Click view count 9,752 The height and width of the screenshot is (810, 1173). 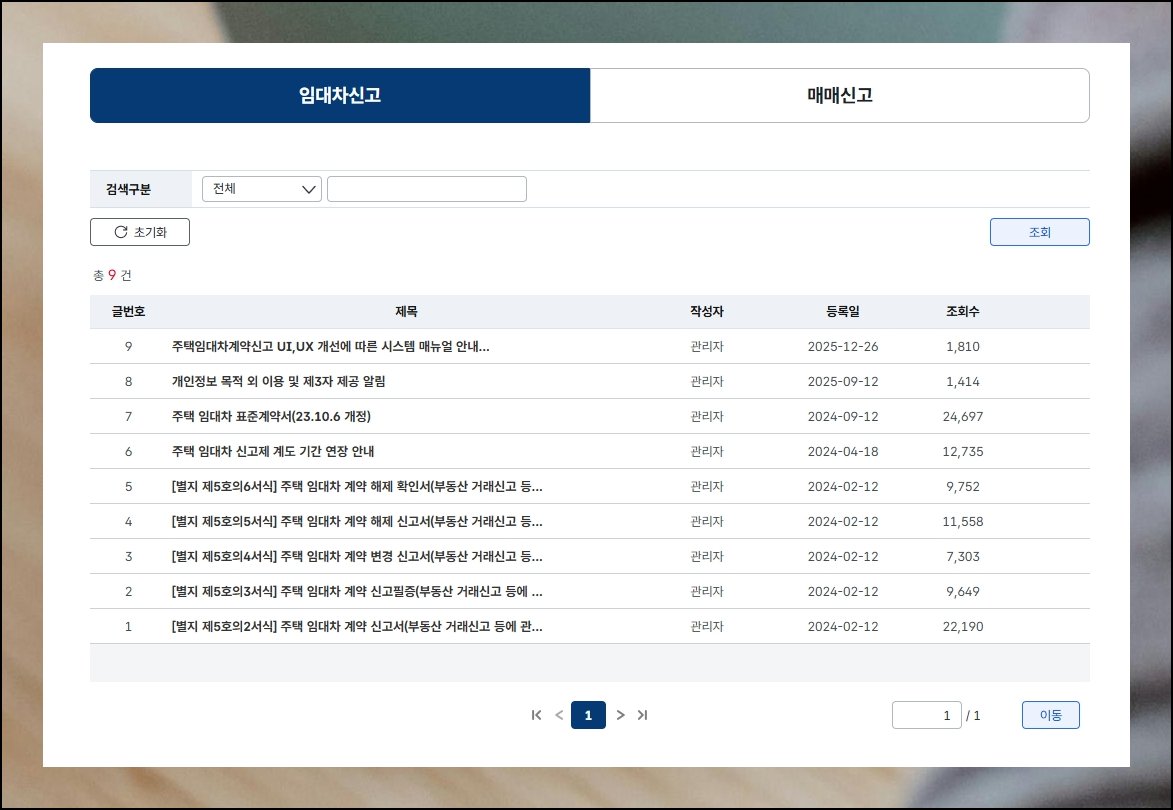tap(963, 486)
